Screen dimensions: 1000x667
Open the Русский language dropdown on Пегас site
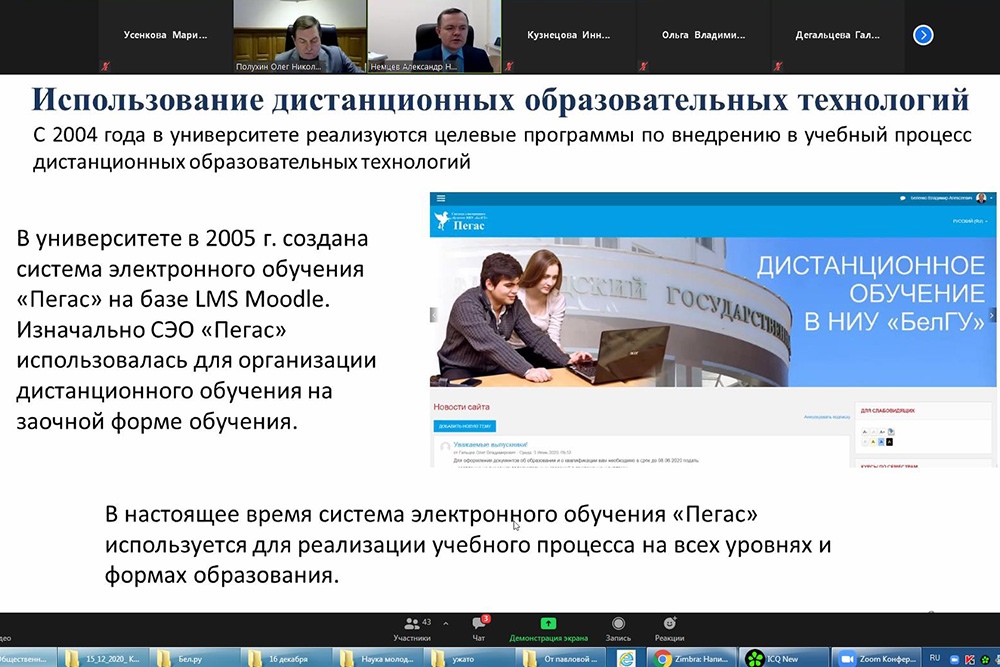[969, 220]
